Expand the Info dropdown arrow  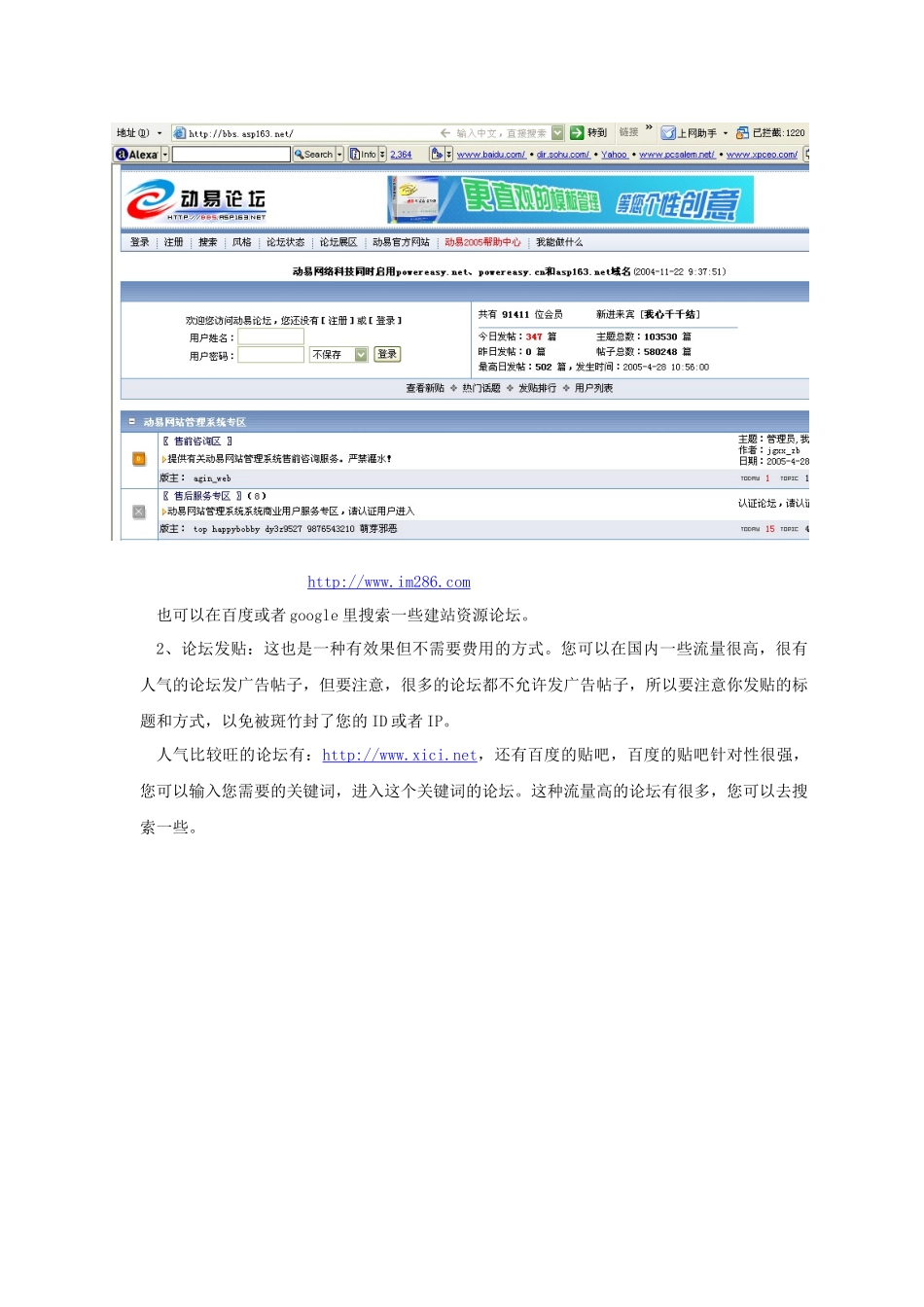pyautogui.click(x=382, y=155)
